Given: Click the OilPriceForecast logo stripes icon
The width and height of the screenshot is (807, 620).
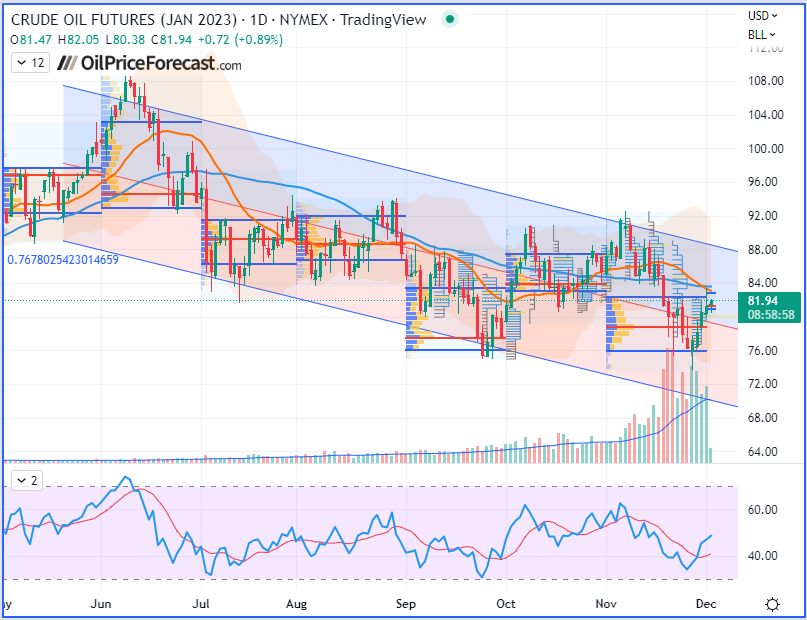Looking at the screenshot, I should pos(67,63).
